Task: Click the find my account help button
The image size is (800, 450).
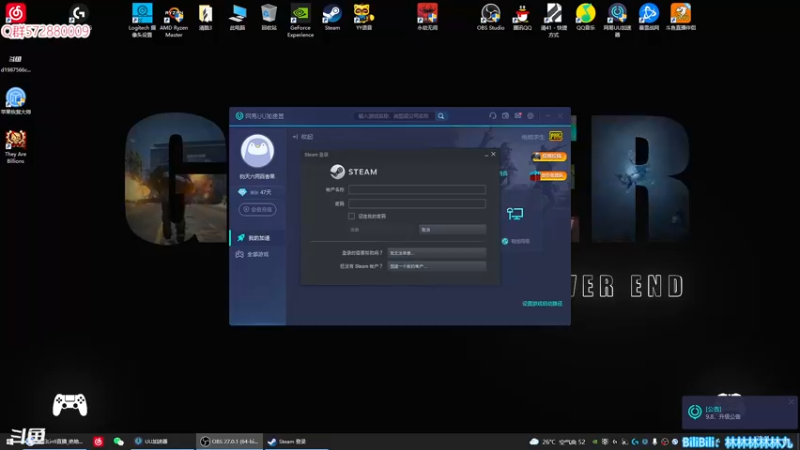Action: (x=437, y=253)
